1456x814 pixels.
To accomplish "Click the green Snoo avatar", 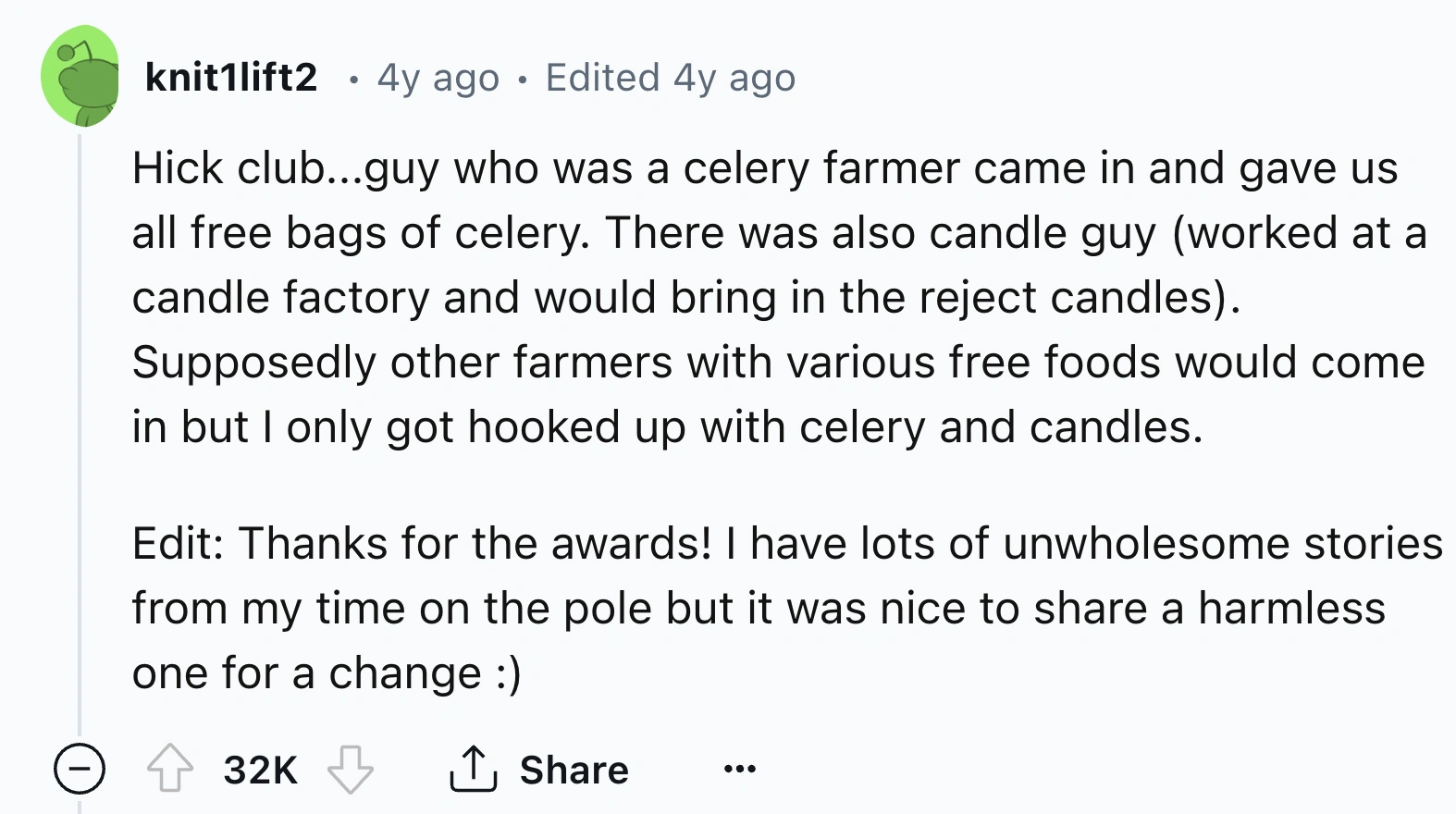I will pyautogui.click(x=80, y=77).
